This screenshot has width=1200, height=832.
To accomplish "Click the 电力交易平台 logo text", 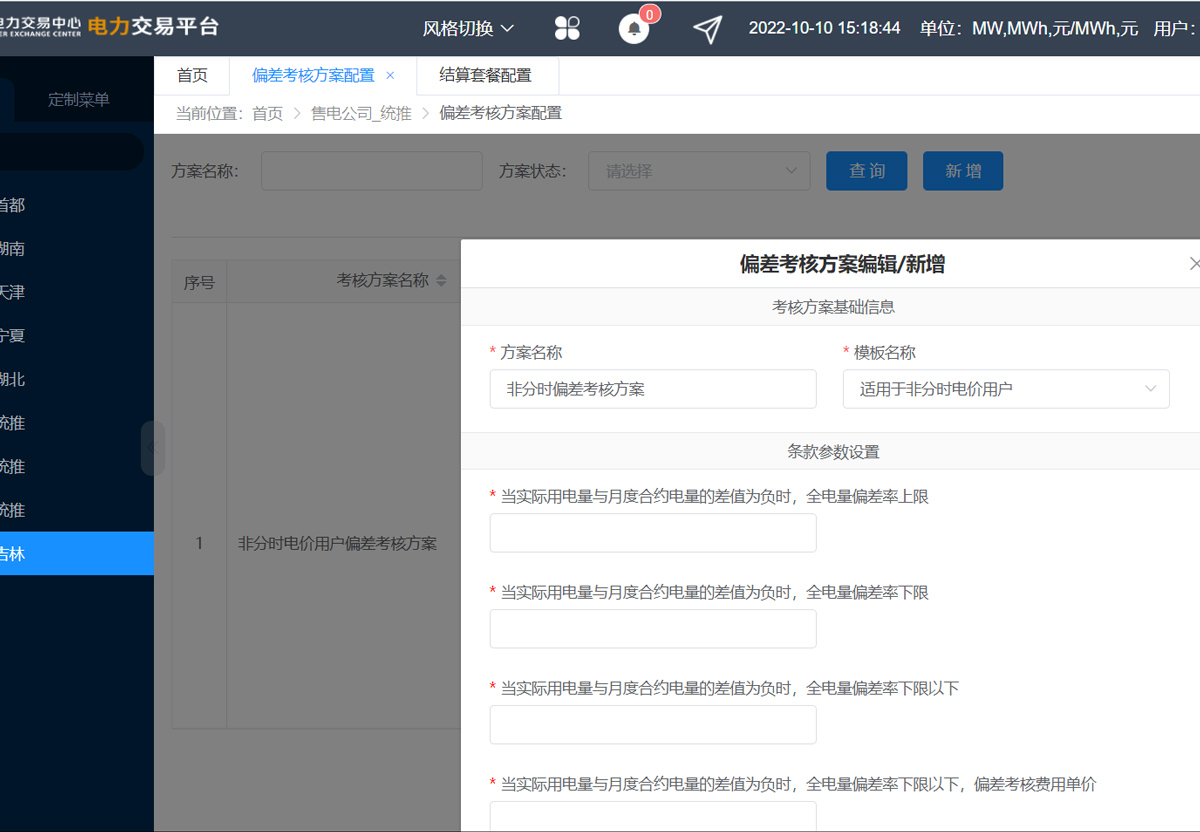I will tap(153, 27).
